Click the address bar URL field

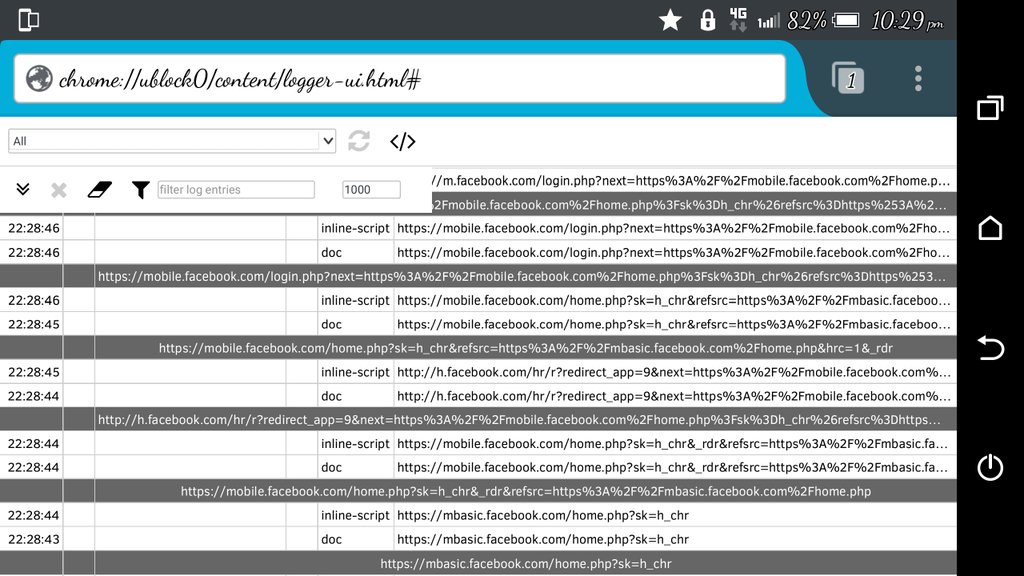point(399,79)
